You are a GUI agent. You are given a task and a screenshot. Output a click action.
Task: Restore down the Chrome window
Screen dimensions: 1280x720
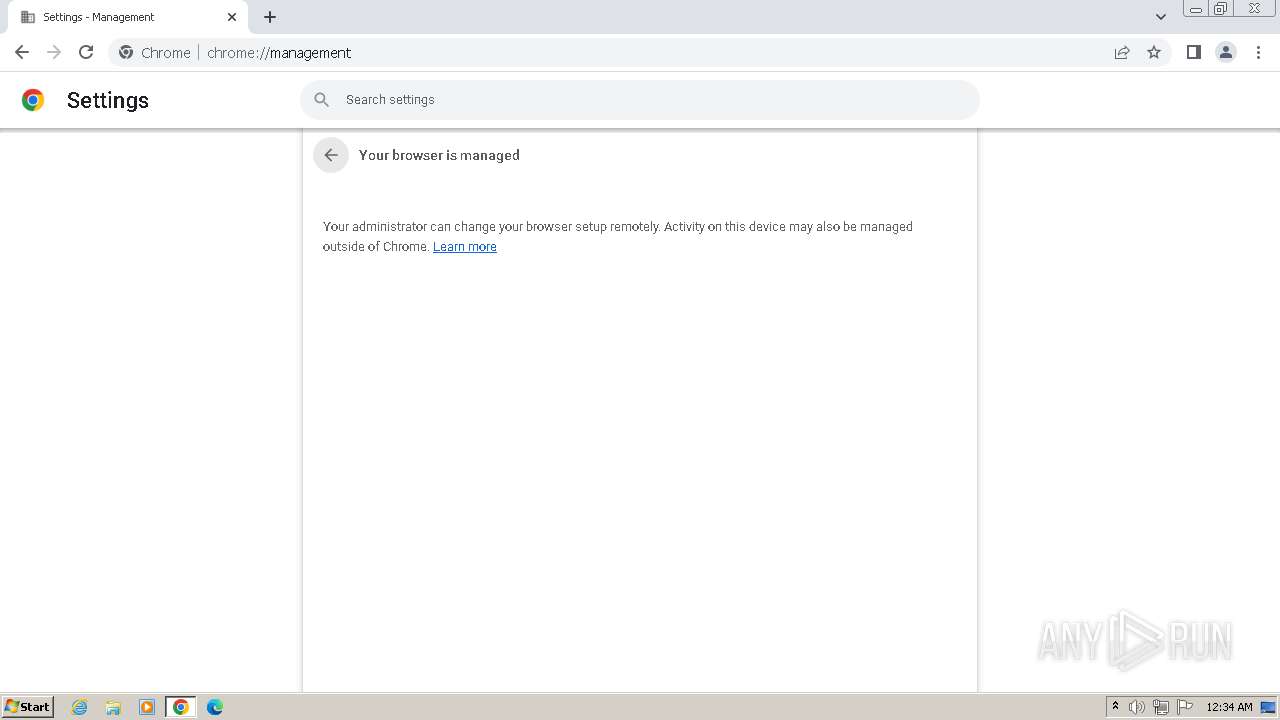click(x=1221, y=9)
